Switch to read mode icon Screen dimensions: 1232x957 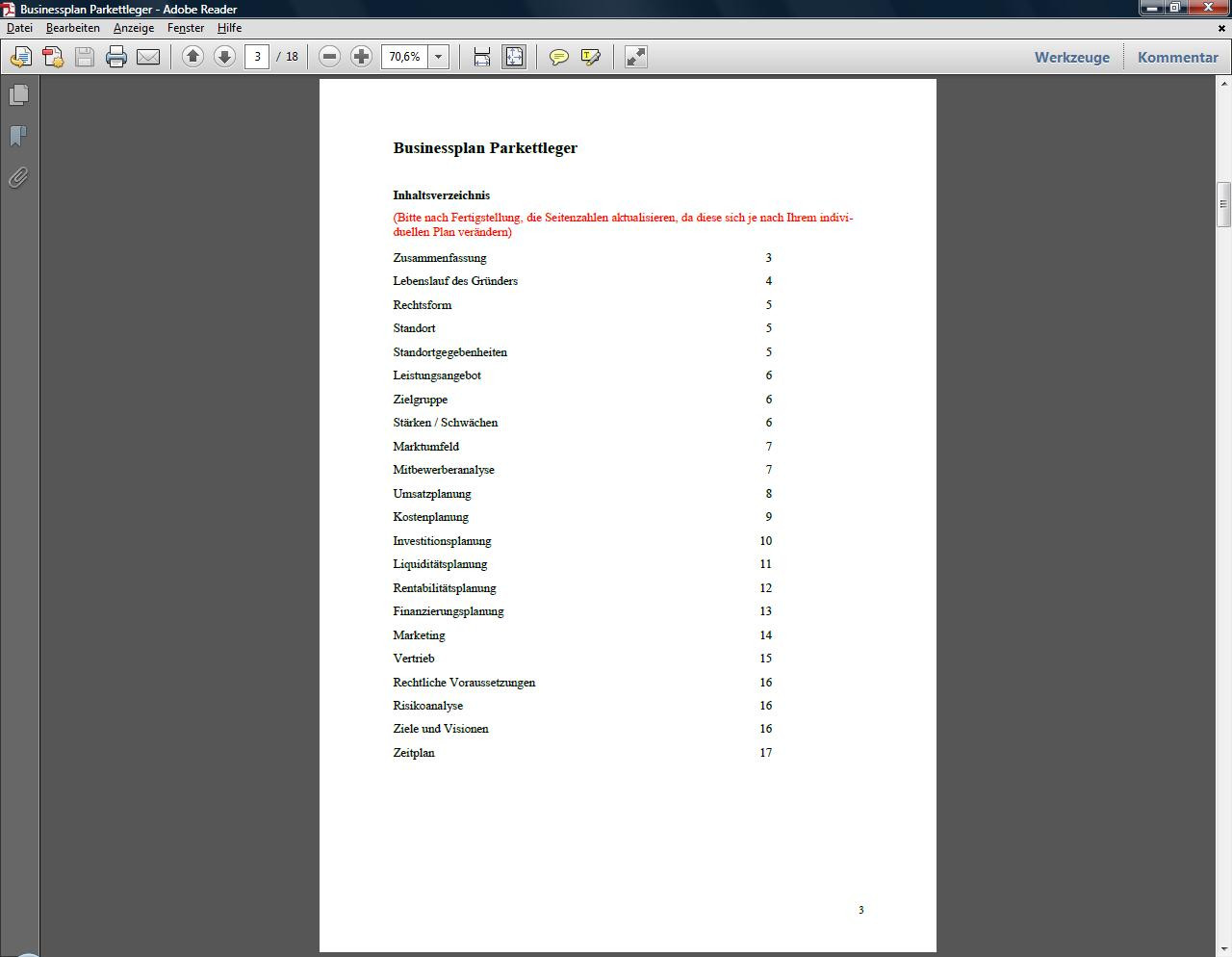pyautogui.click(x=636, y=57)
